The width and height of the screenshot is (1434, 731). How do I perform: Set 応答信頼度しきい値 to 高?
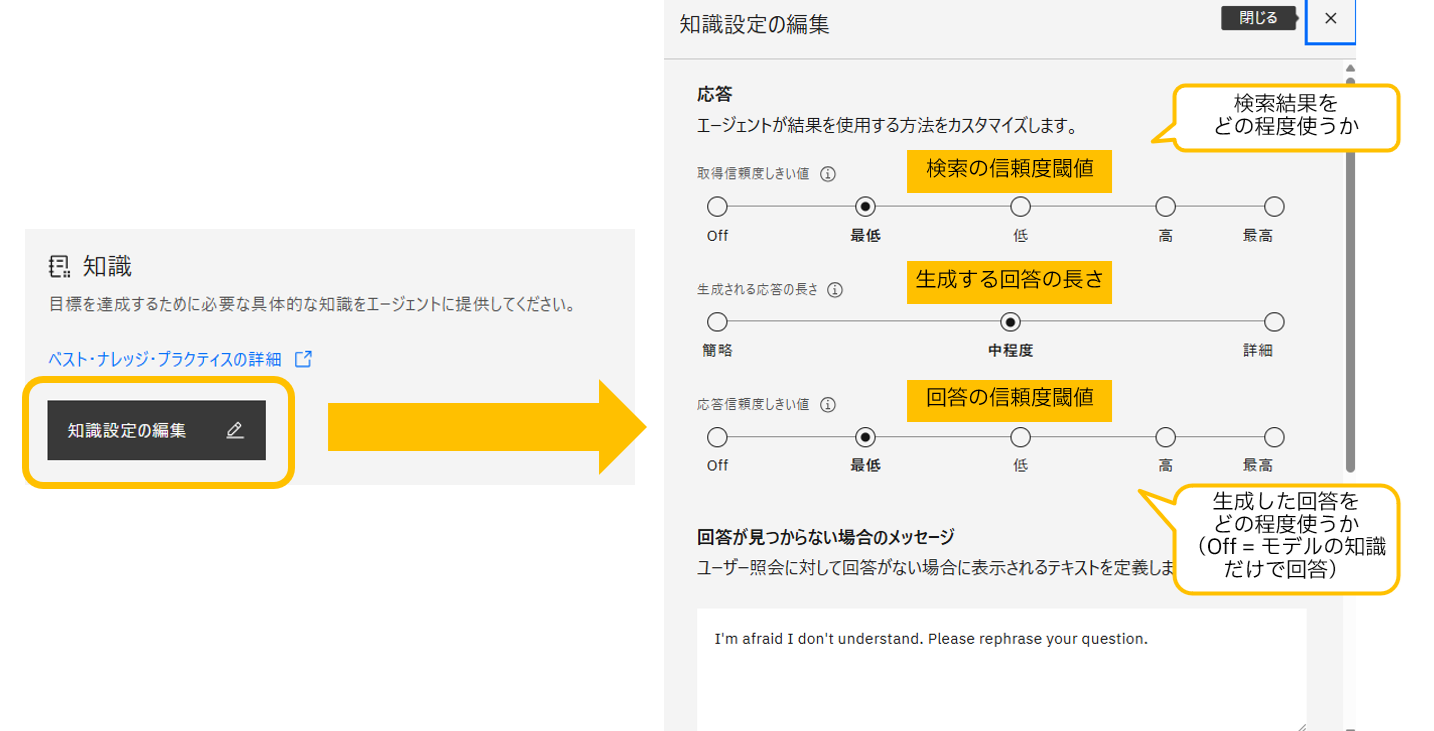tap(1165, 437)
